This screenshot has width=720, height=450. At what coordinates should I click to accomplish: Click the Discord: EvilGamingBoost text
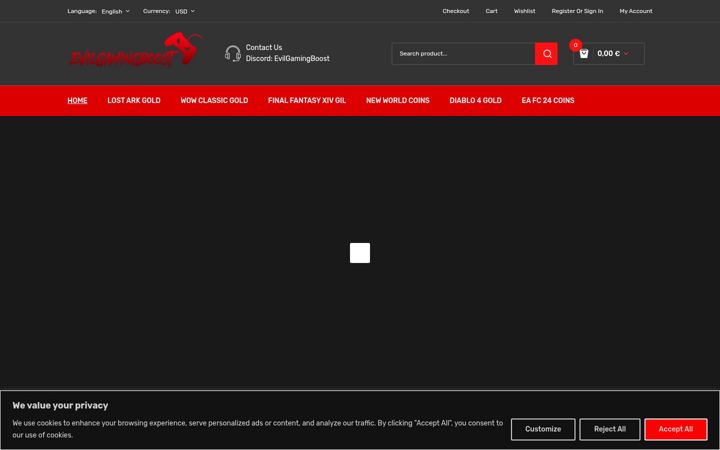pos(287,58)
